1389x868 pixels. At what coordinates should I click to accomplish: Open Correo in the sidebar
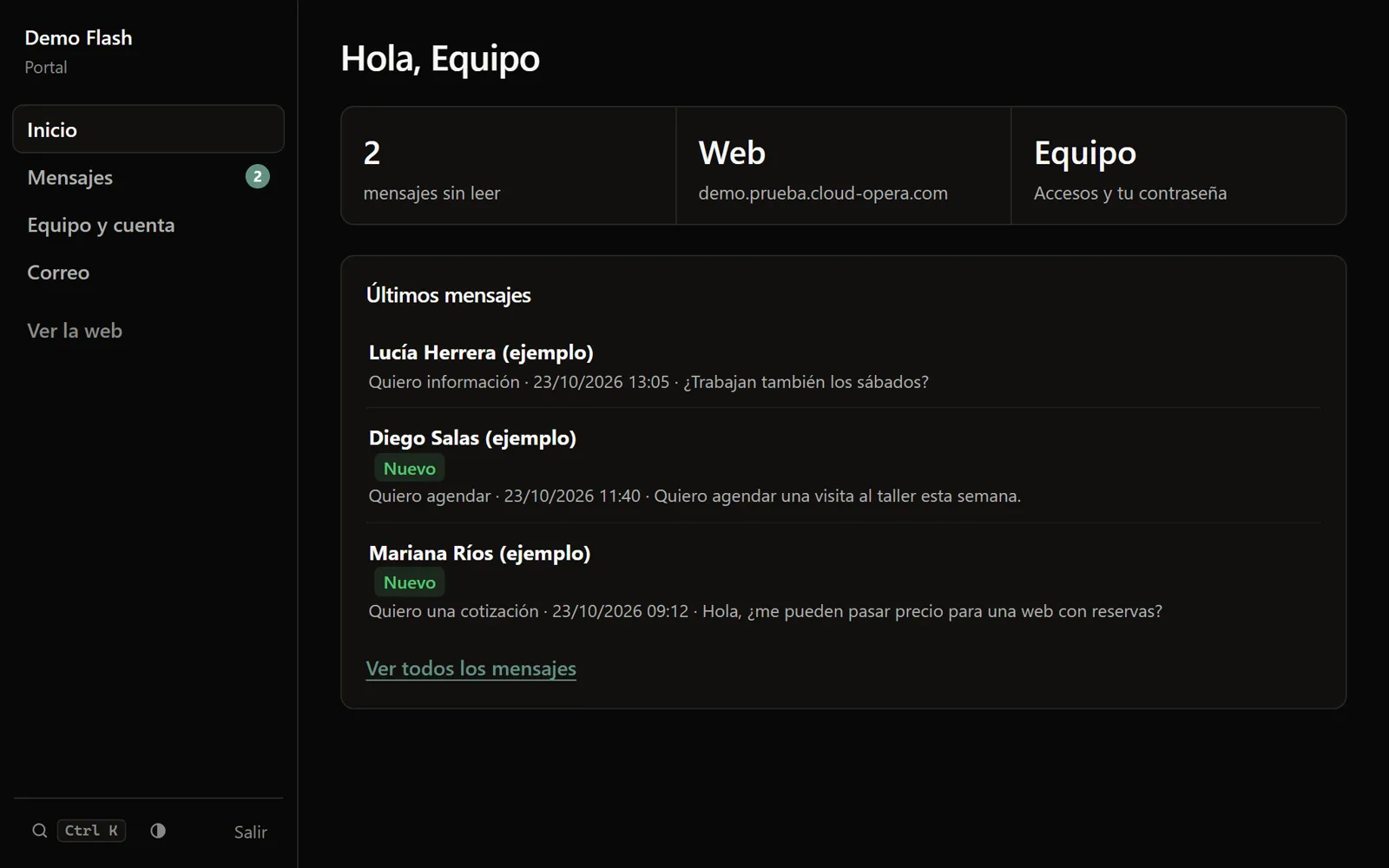(148, 273)
